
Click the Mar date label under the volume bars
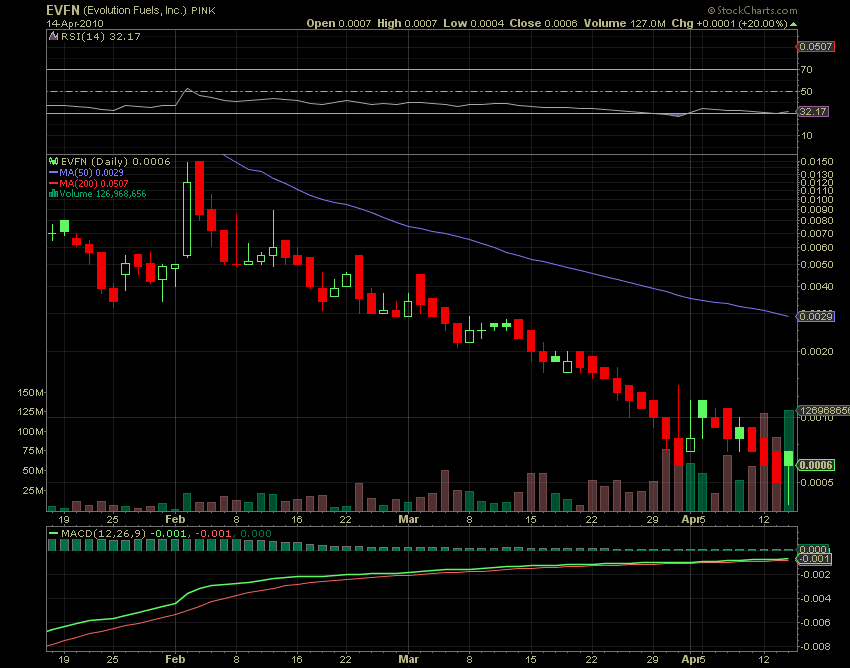click(408, 519)
